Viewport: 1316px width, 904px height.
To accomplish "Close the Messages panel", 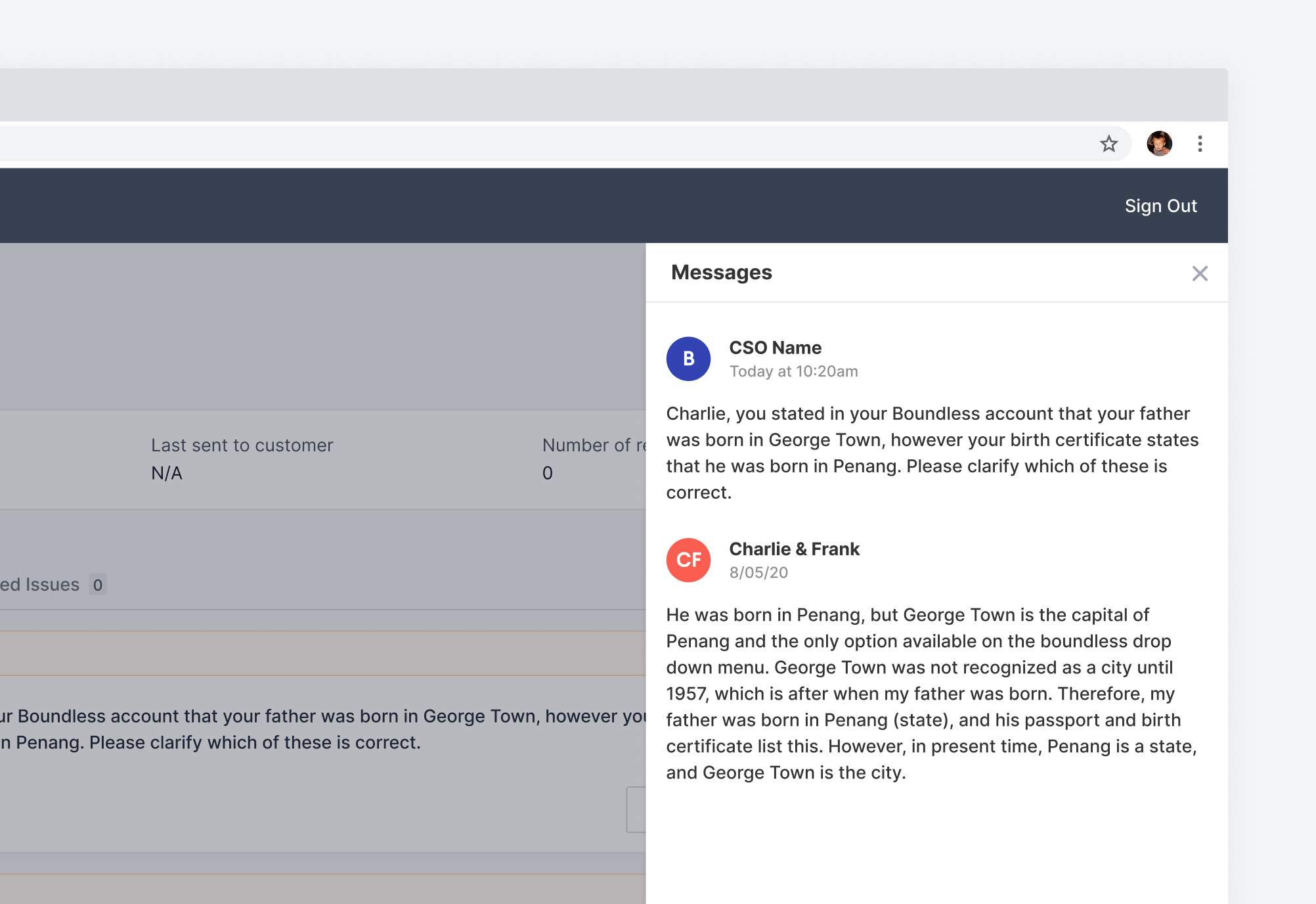I will (1200, 273).
